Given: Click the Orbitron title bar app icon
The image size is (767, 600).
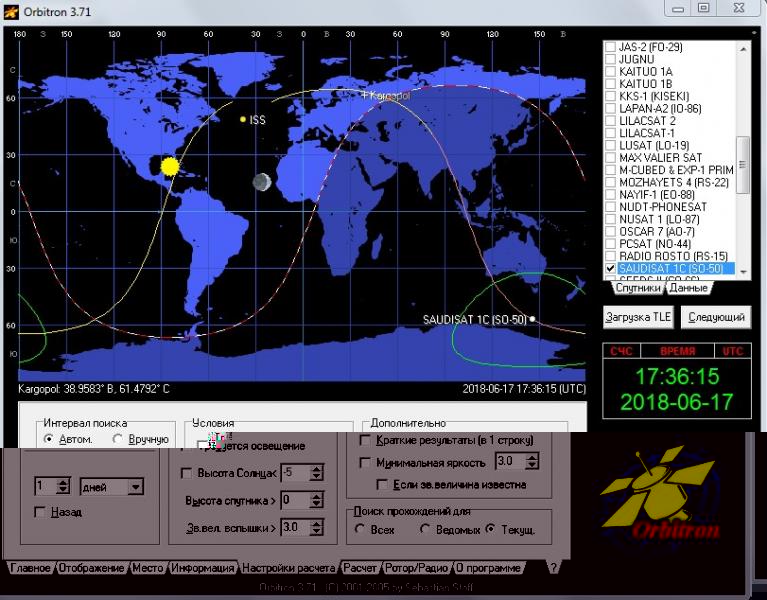Looking at the screenshot, I should tap(12, 10).
